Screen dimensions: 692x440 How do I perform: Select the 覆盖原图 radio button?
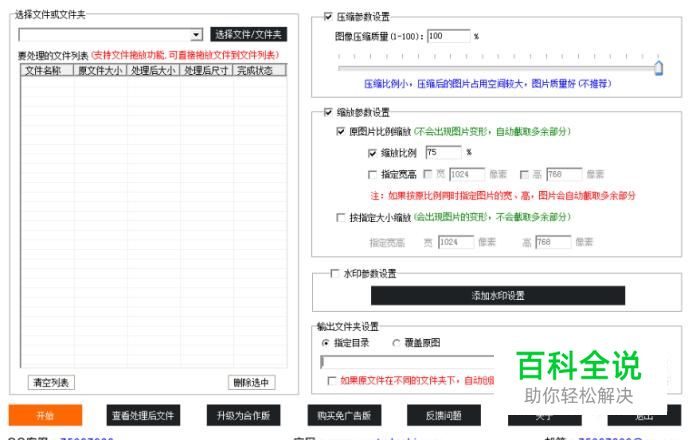click(396, 343)
